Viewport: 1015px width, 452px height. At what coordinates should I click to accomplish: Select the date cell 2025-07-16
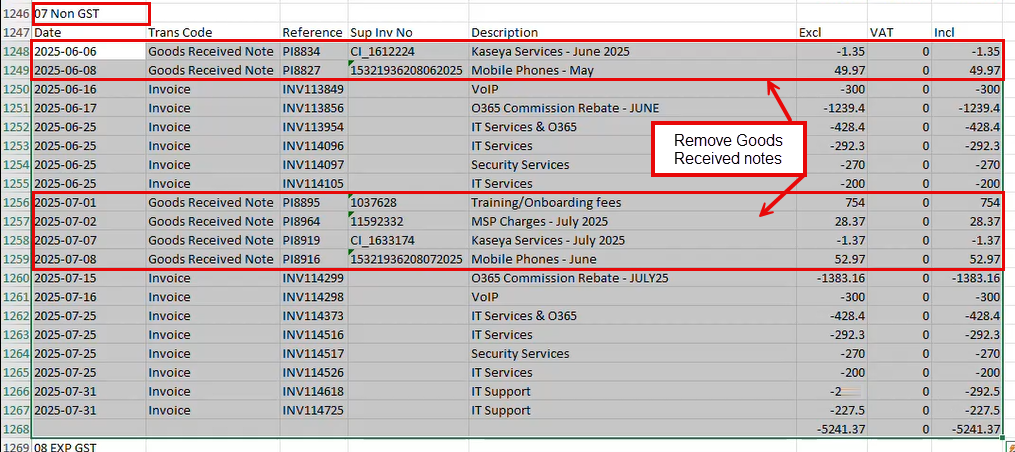[x=65, y=297]
